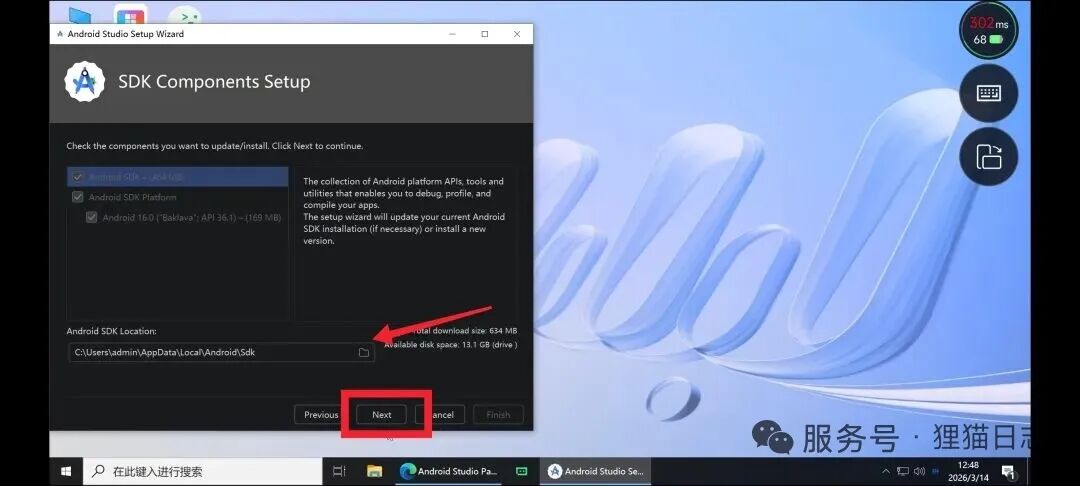Click the Android platform APIs description text
The height and width of the screenshot is (486, 1080).
[x=404, y=211]
